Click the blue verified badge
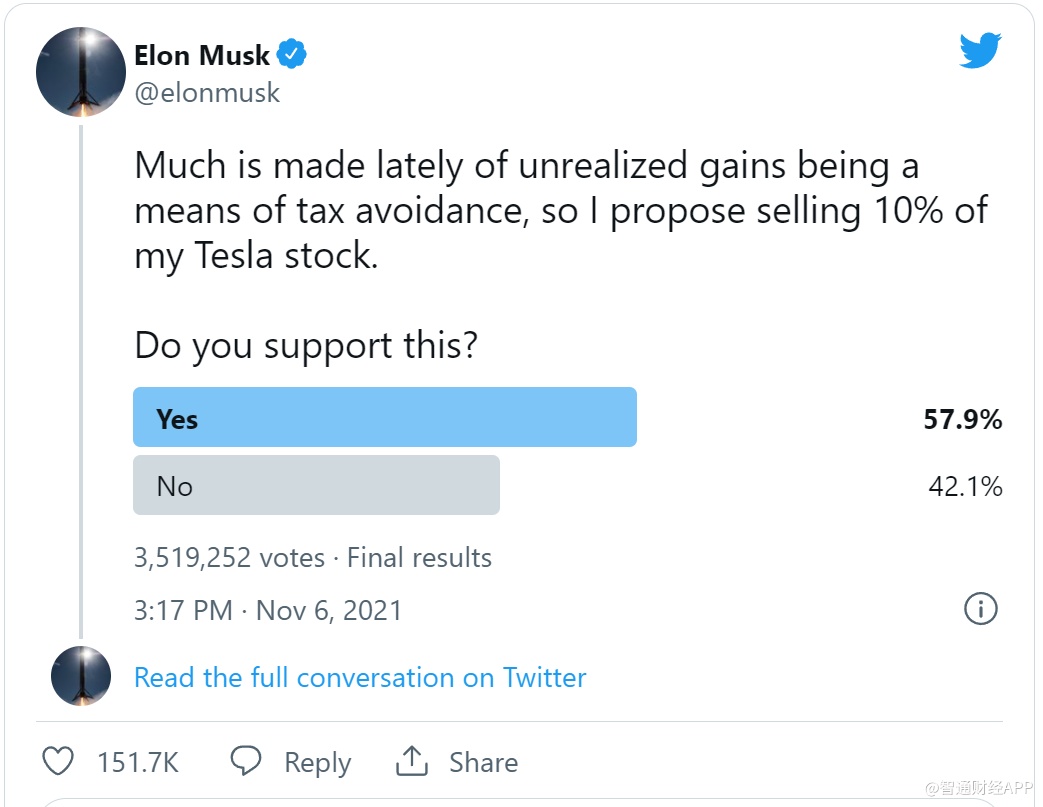Screen dimensions: 1043x807 (x=291, y=55)
